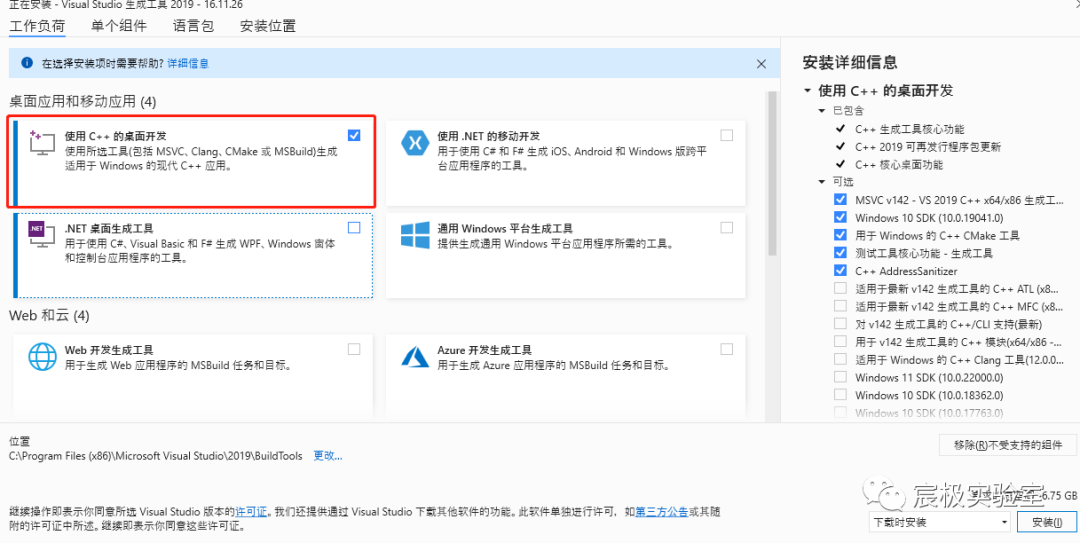This screenshot has height=543, width=1080.
Task: Click the Azure development build tools icon
Action: pyautogui.click(x=415, y=356)
